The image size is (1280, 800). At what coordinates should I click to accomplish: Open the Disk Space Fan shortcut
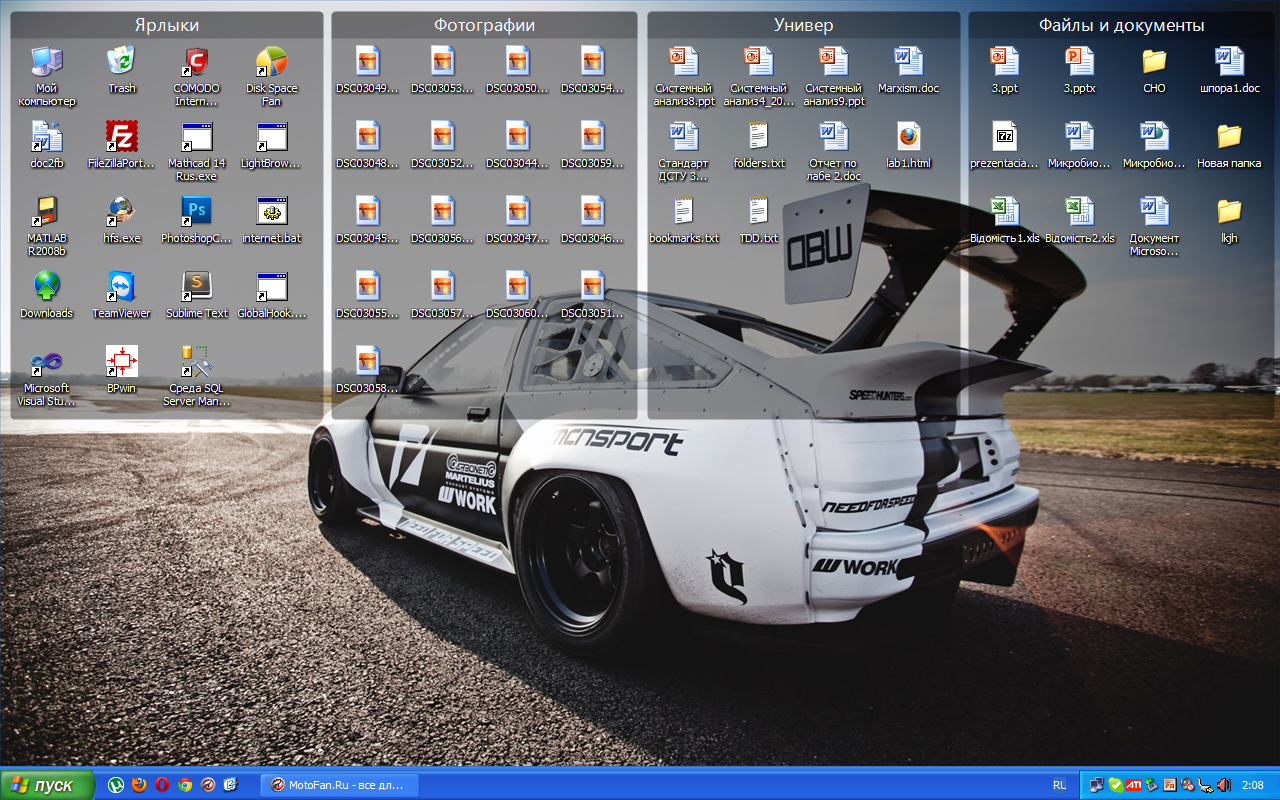pos(272,62)
